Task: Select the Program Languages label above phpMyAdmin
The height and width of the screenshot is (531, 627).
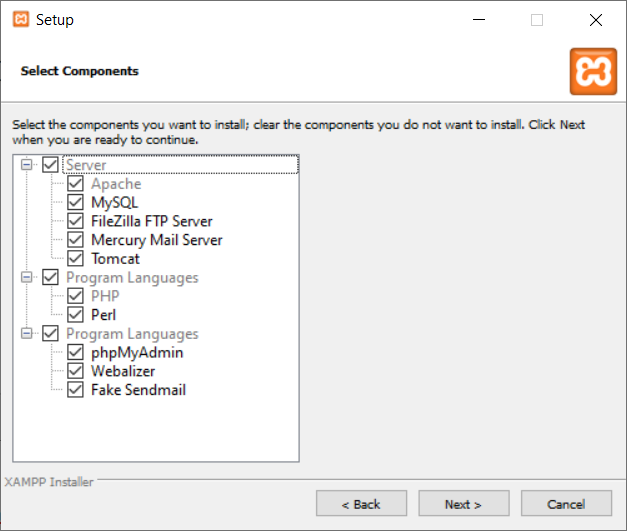Action: tap(132, 334)
